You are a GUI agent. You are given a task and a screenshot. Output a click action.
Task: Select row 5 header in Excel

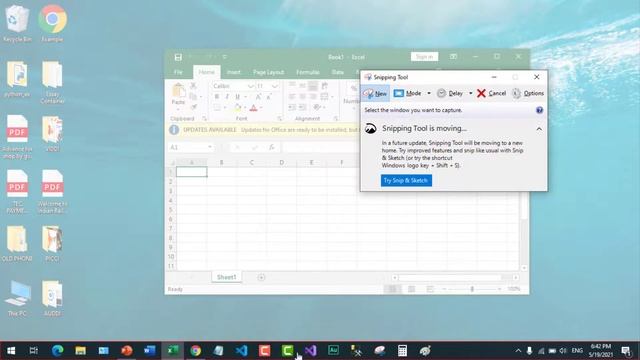(171, 210)
